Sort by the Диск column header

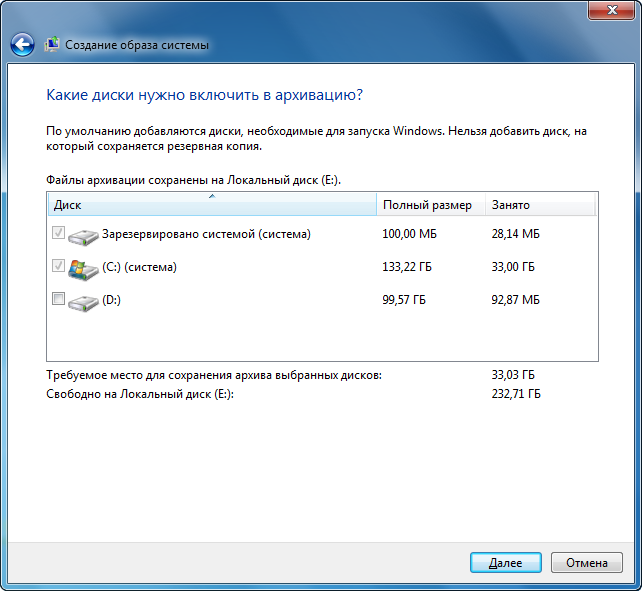[212, 204]
